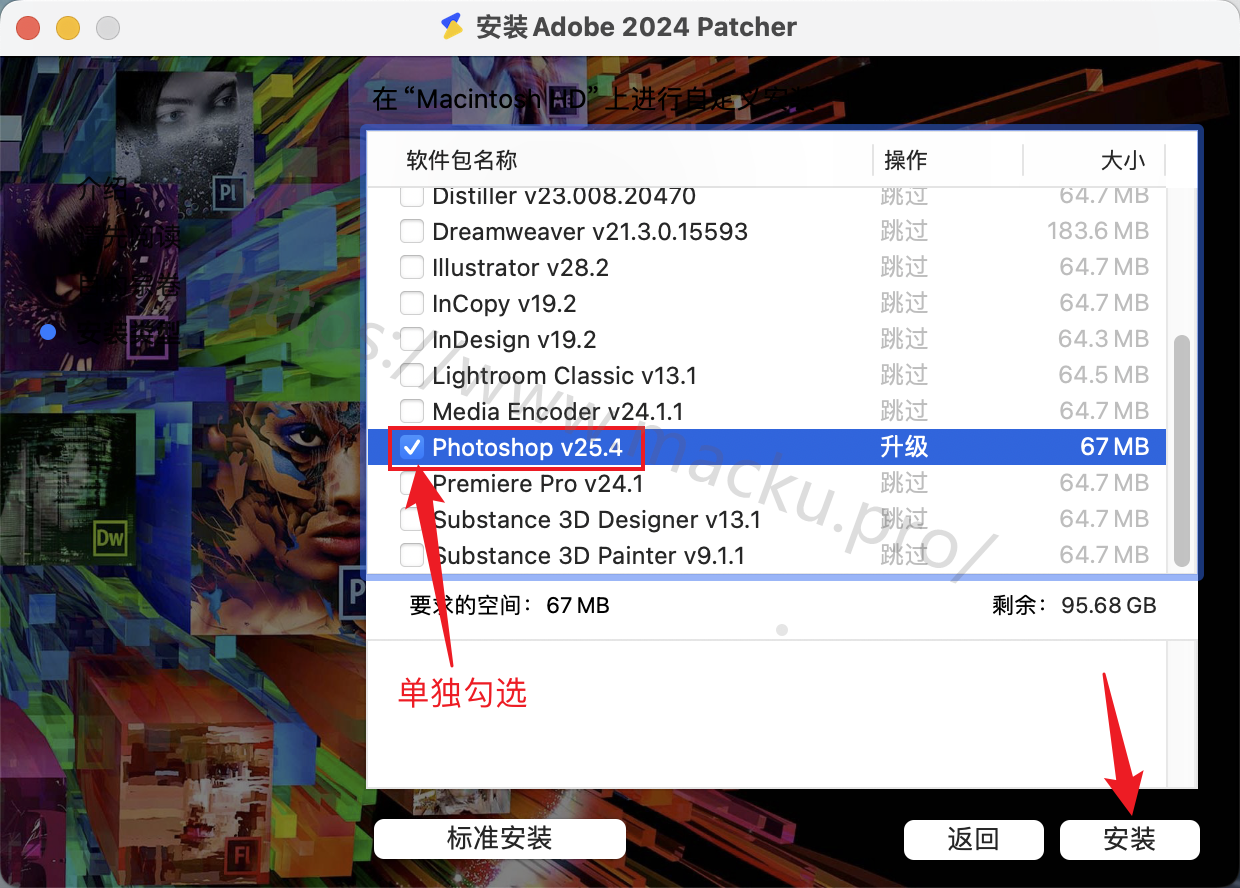Check Substance 3D Painter v9.1.1

[x=412, y=555]
